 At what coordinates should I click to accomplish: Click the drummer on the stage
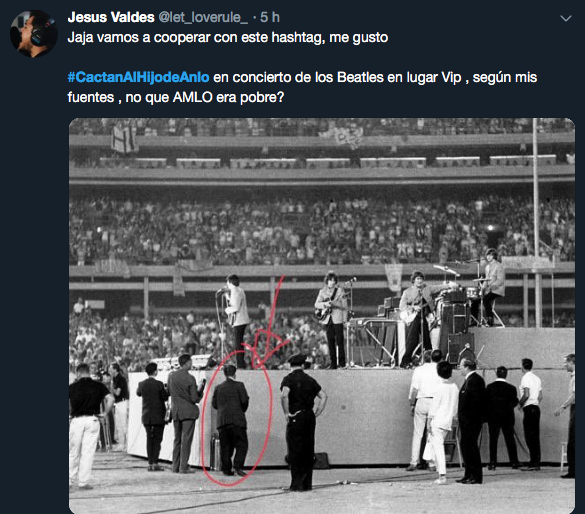pos(493,285)
